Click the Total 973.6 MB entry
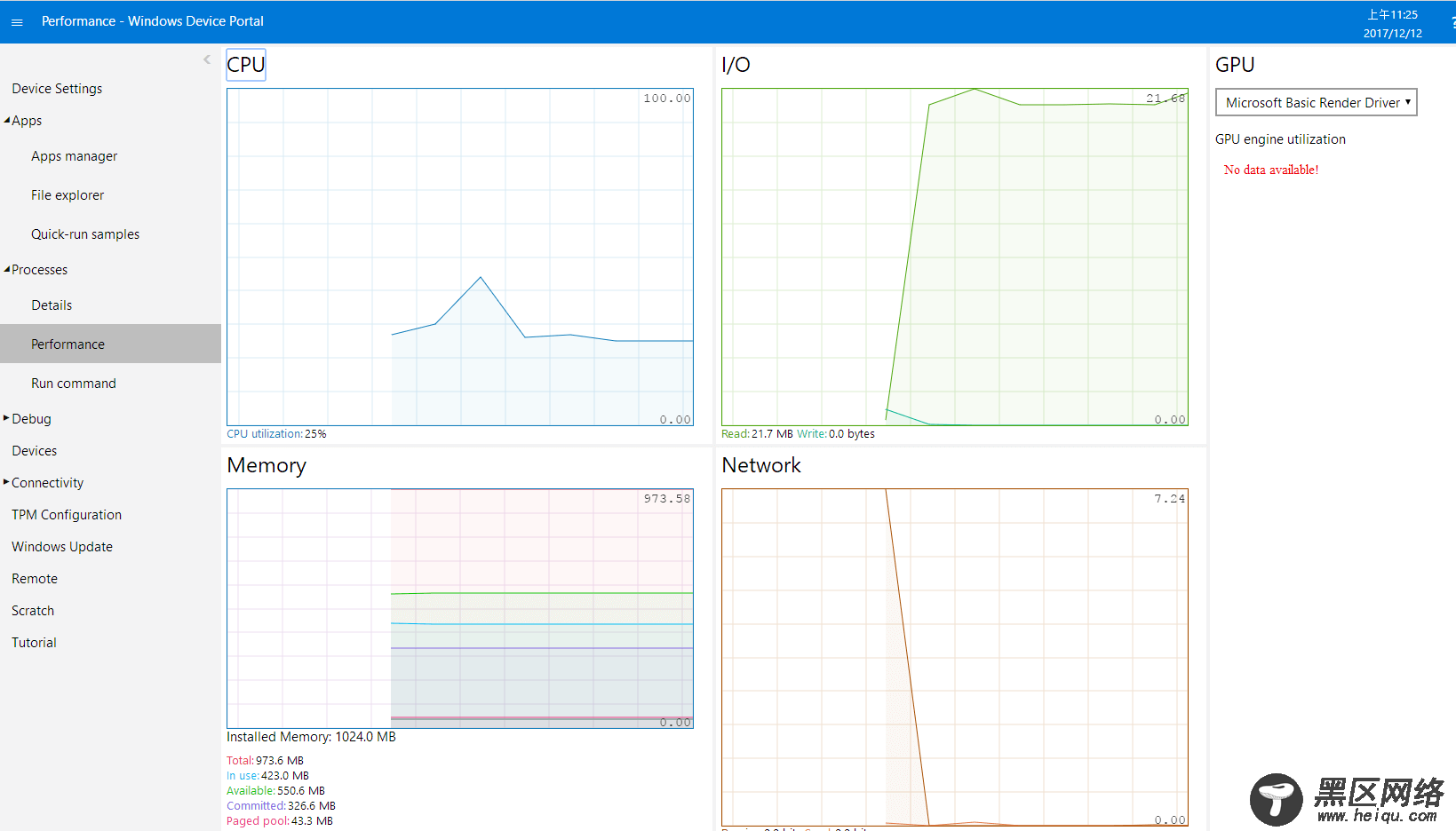The height and width of the screenshot is (831, 1456). click(265, 761)
